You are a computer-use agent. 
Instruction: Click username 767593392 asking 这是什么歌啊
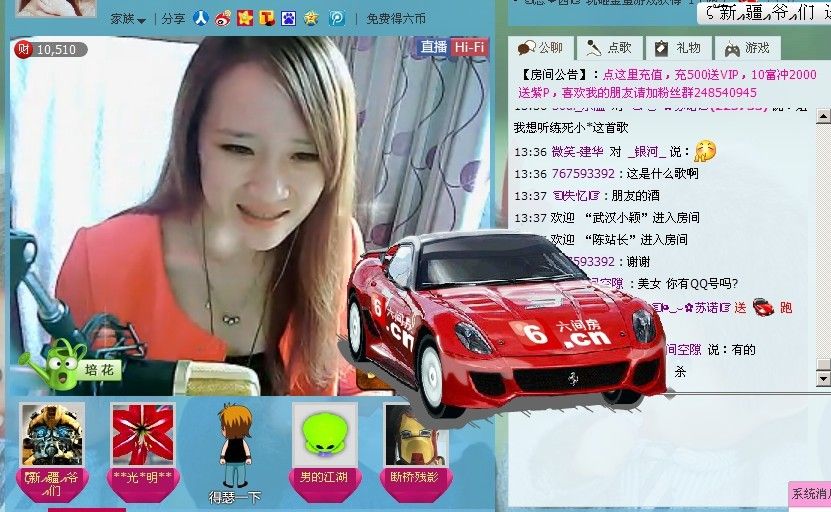pos(583,174)
